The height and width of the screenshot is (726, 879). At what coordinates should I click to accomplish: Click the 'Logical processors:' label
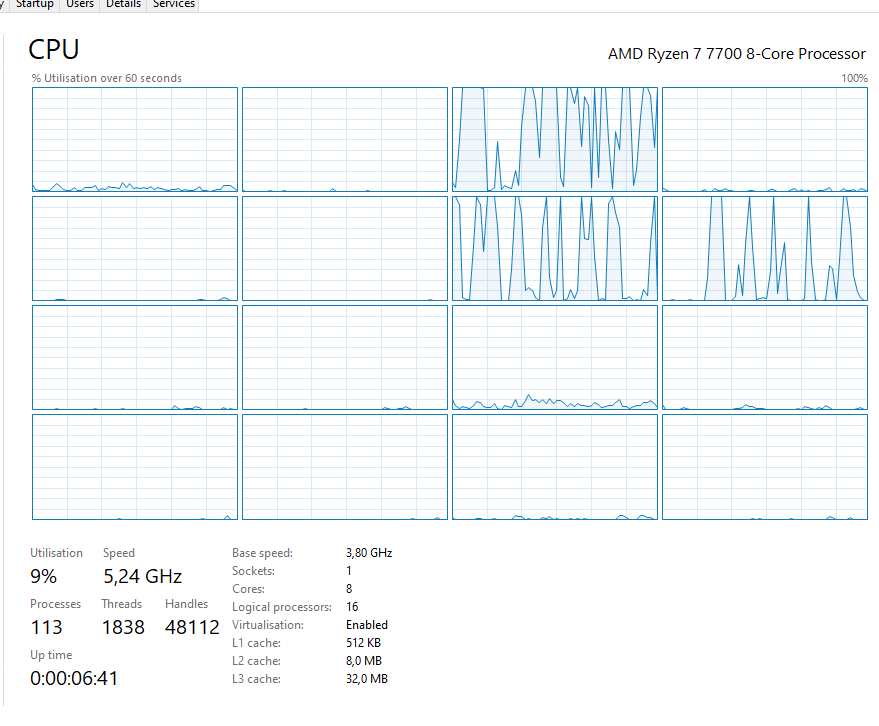(282, 607)
